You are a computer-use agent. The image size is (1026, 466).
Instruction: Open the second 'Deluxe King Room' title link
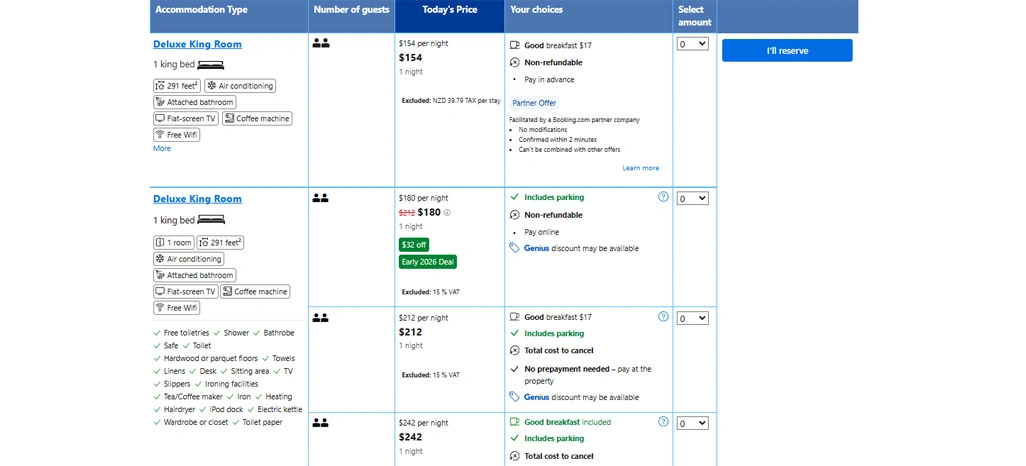(x=197, y=199)
